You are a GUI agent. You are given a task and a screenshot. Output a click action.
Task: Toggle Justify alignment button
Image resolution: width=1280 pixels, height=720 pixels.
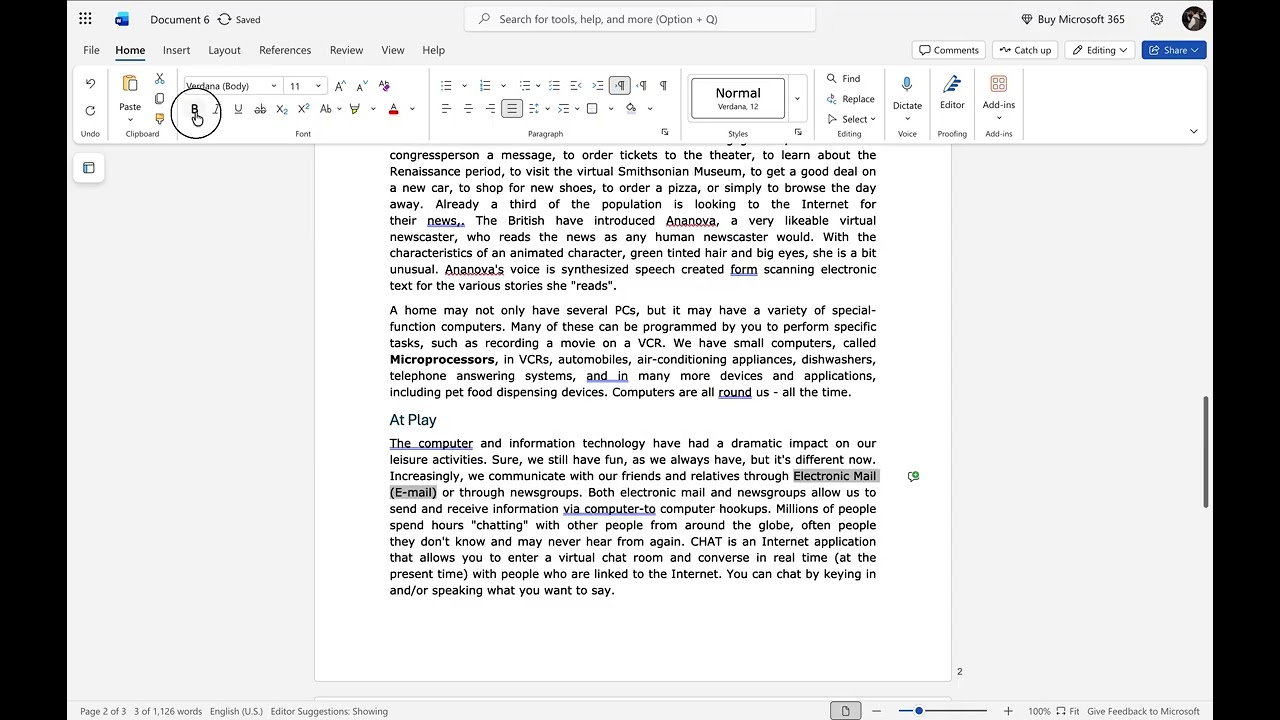(x=512, y=109)
